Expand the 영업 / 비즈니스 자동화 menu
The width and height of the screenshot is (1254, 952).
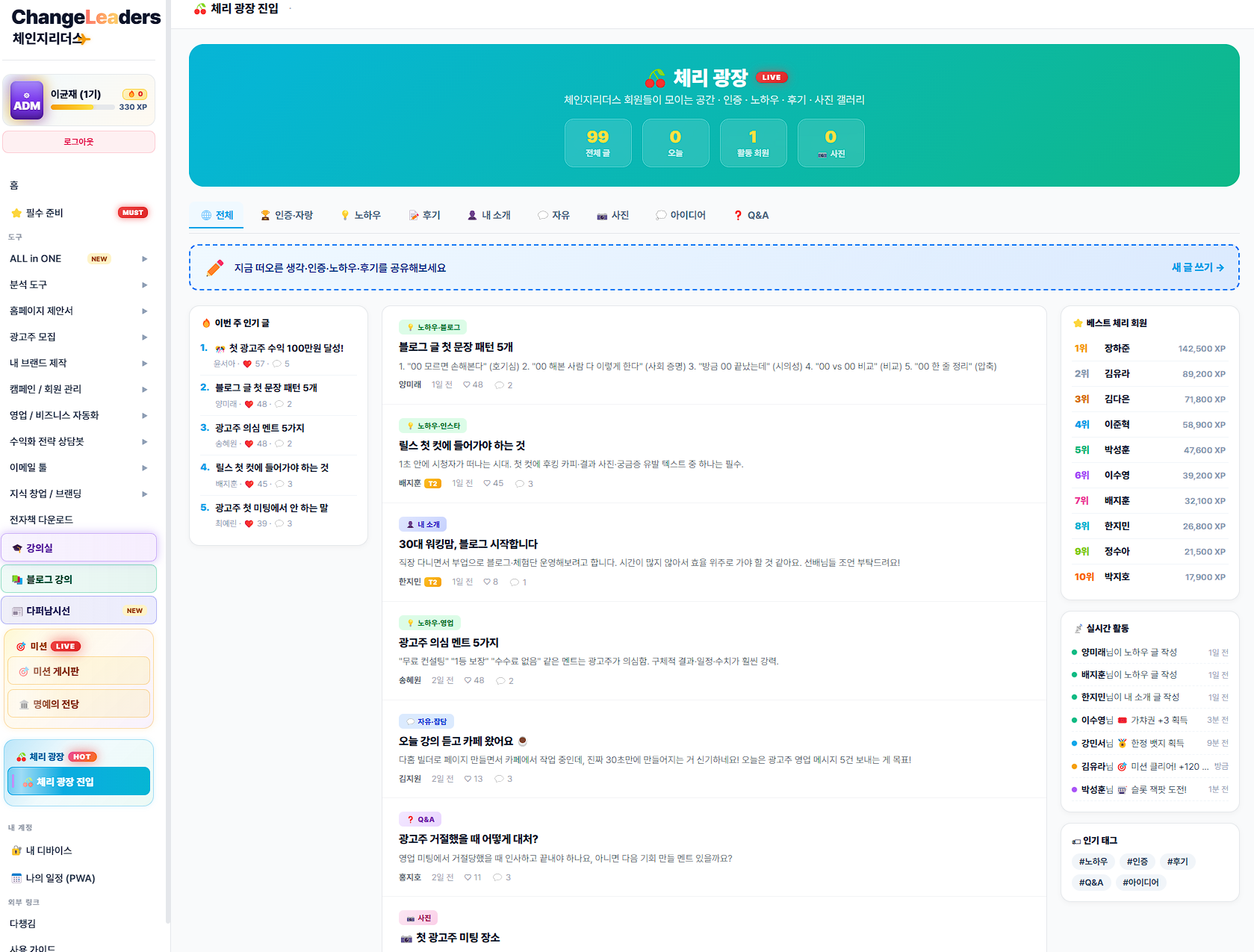click(x=78, y=416)
